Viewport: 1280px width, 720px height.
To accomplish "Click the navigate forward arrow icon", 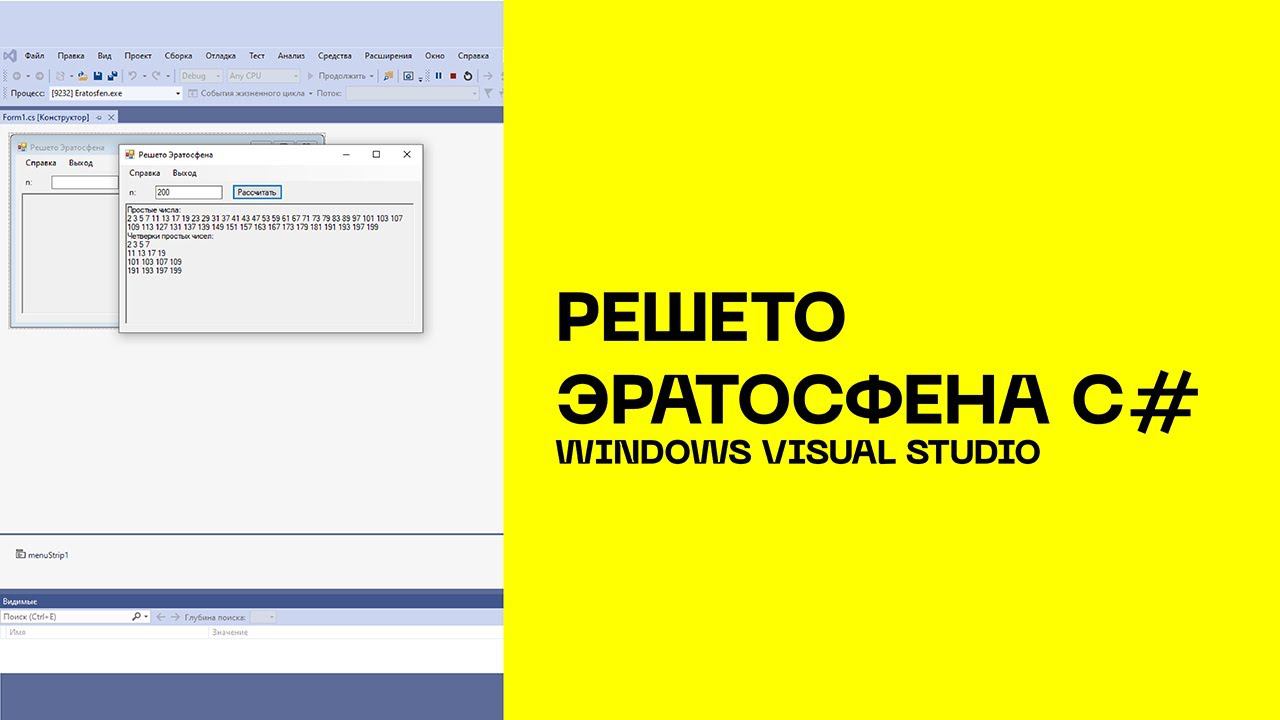I will tap(39, 76).
